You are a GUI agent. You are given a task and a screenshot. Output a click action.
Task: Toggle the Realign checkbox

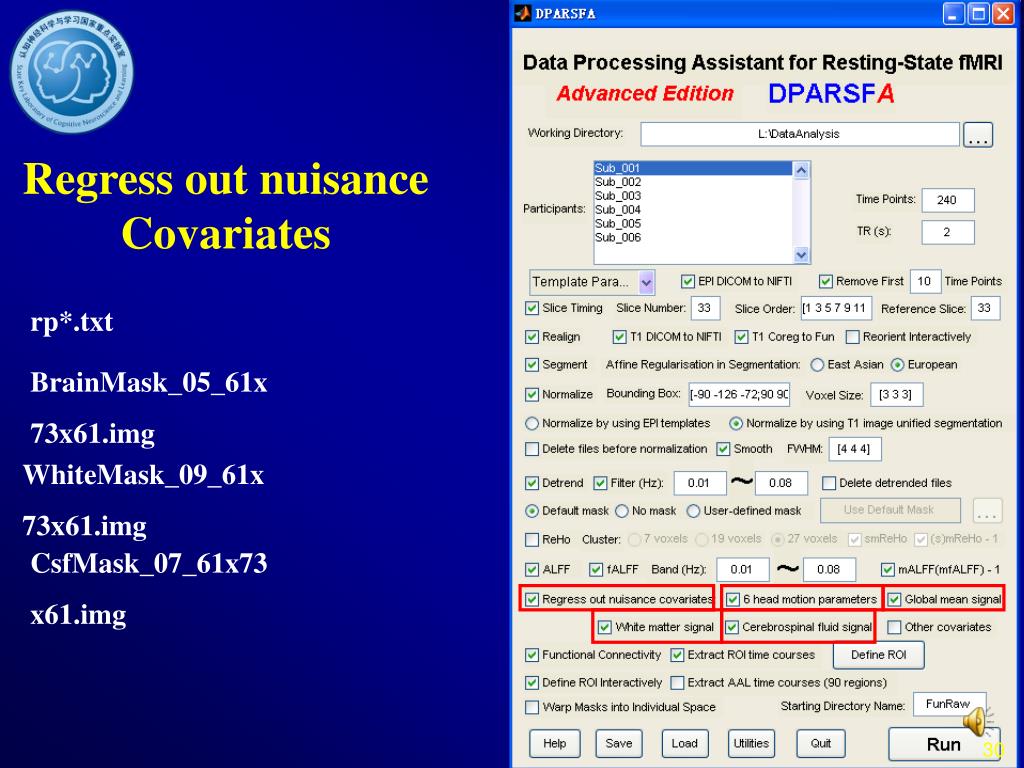tap(532, 336)
